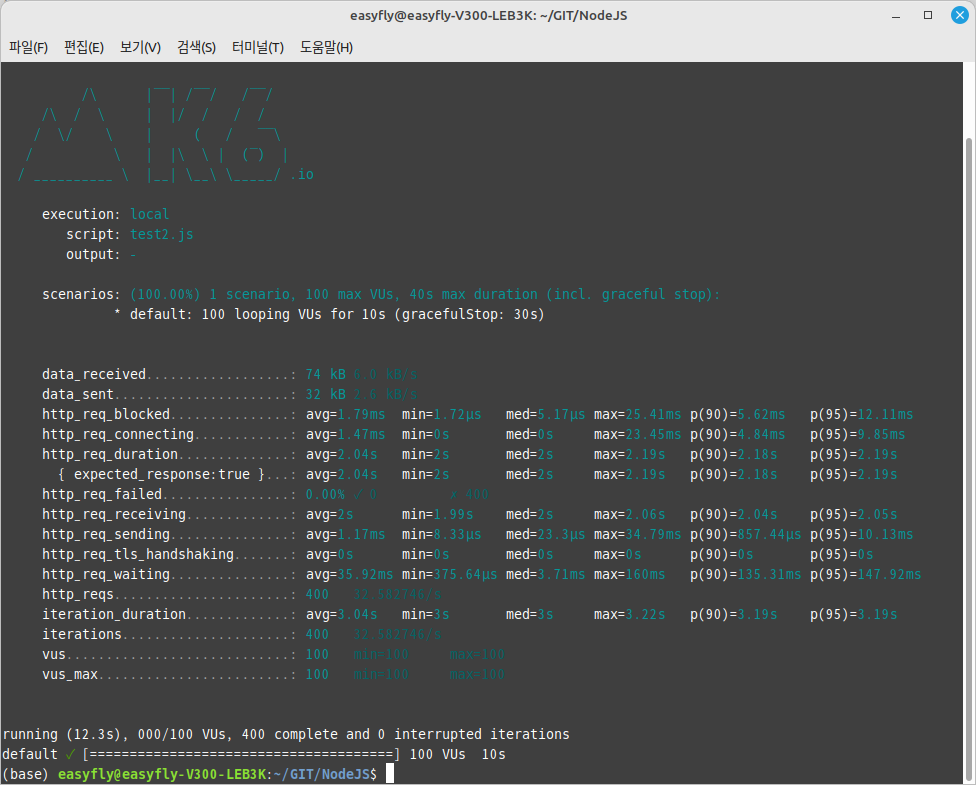Click the terminal cursor at prompt
976x785 pixels.
click(390, 774)
